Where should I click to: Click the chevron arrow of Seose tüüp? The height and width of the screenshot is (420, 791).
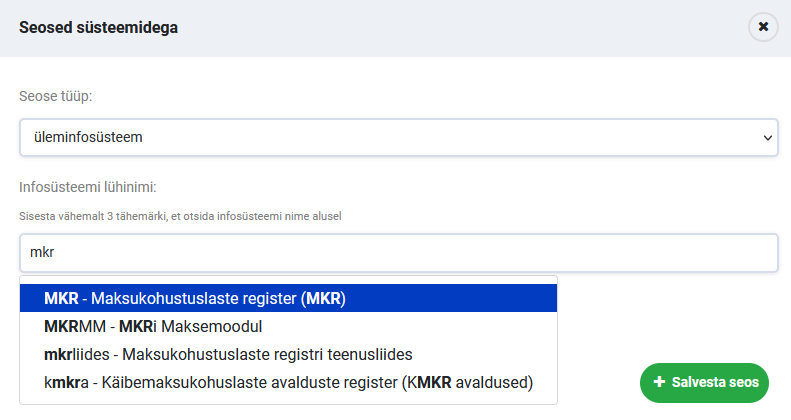pyautogui.click(x=767, y=137)
